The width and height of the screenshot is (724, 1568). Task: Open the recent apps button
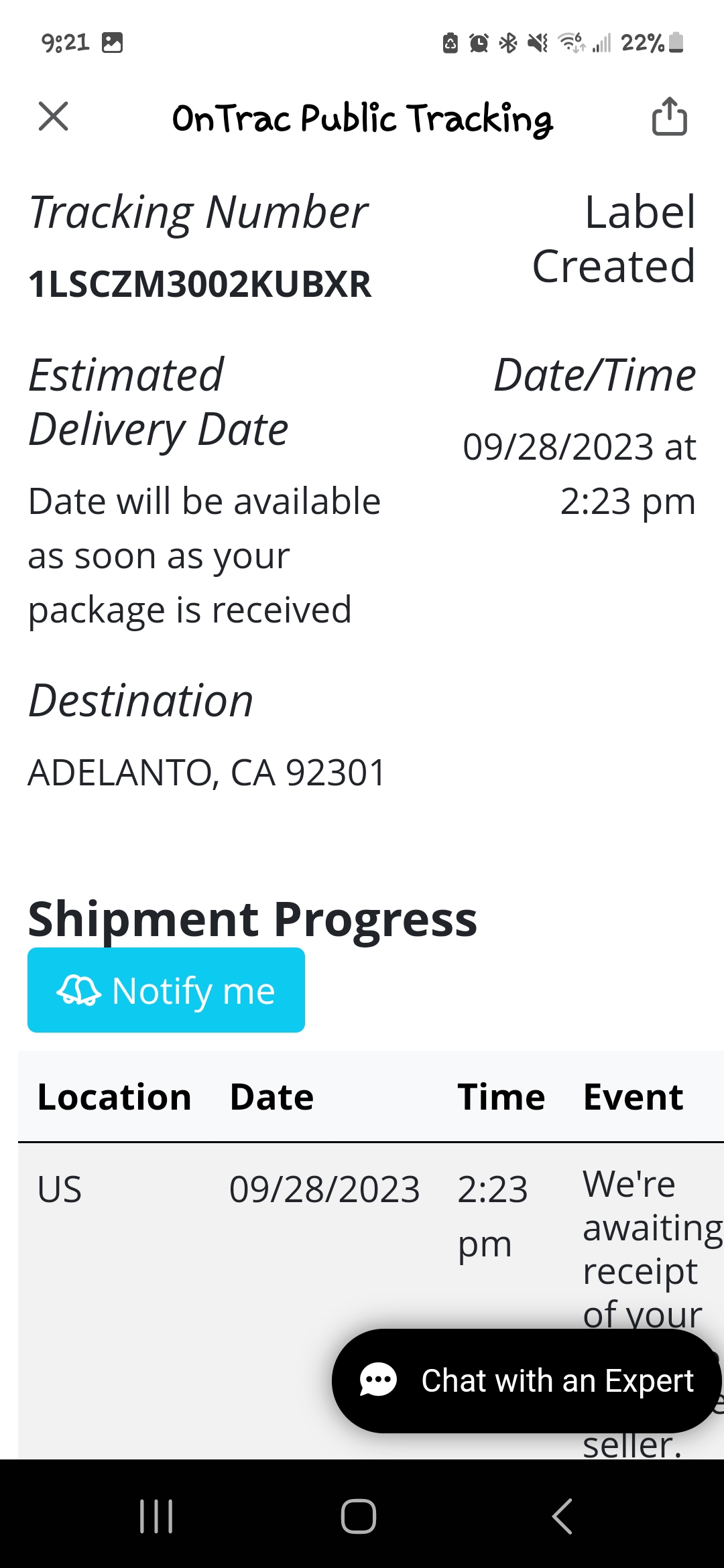tap(156, 1516)
